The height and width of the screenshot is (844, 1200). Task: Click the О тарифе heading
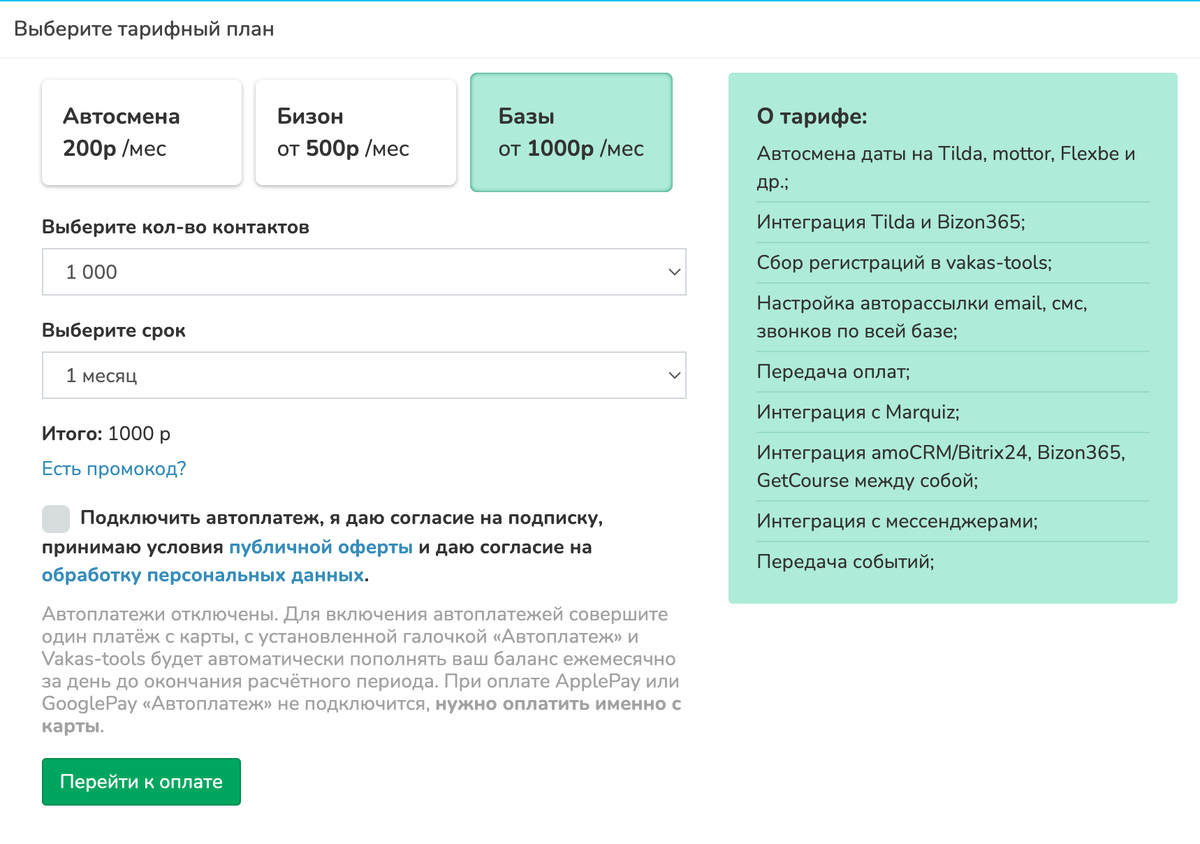coord(812,117)
